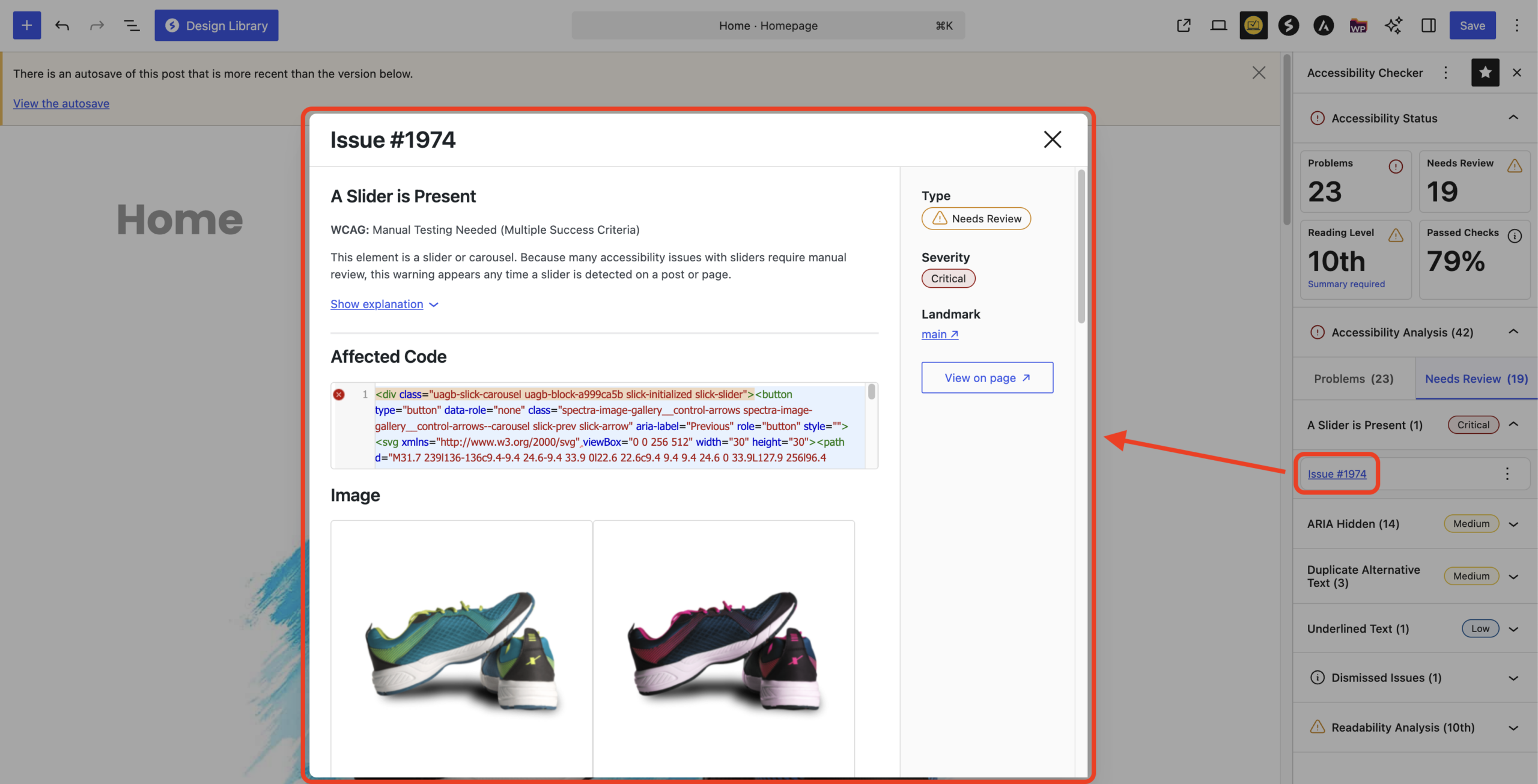Click the Home · Homepage command search field

(x=767, y=25)
